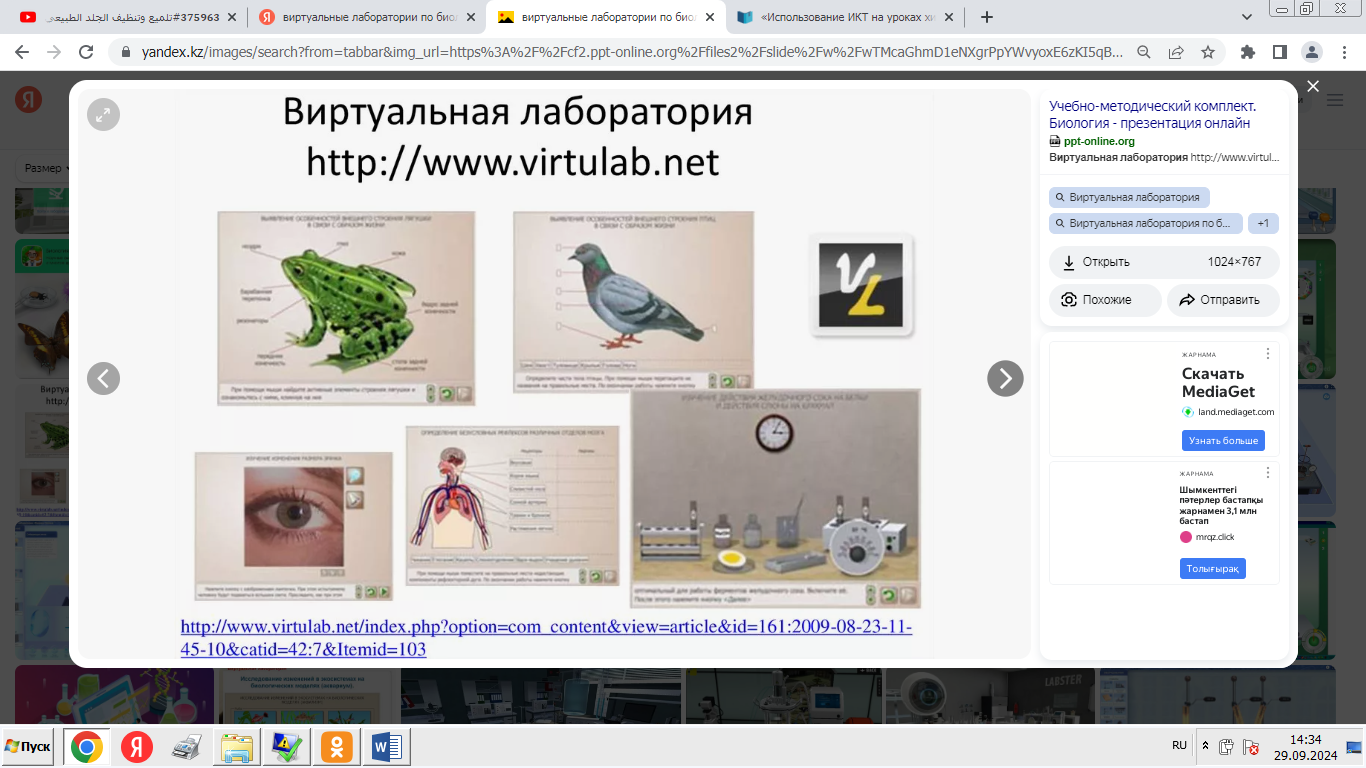Expand more tags with the +1 chip
The width and height of the screenshot is (1366, 768).
(1263, 224)
